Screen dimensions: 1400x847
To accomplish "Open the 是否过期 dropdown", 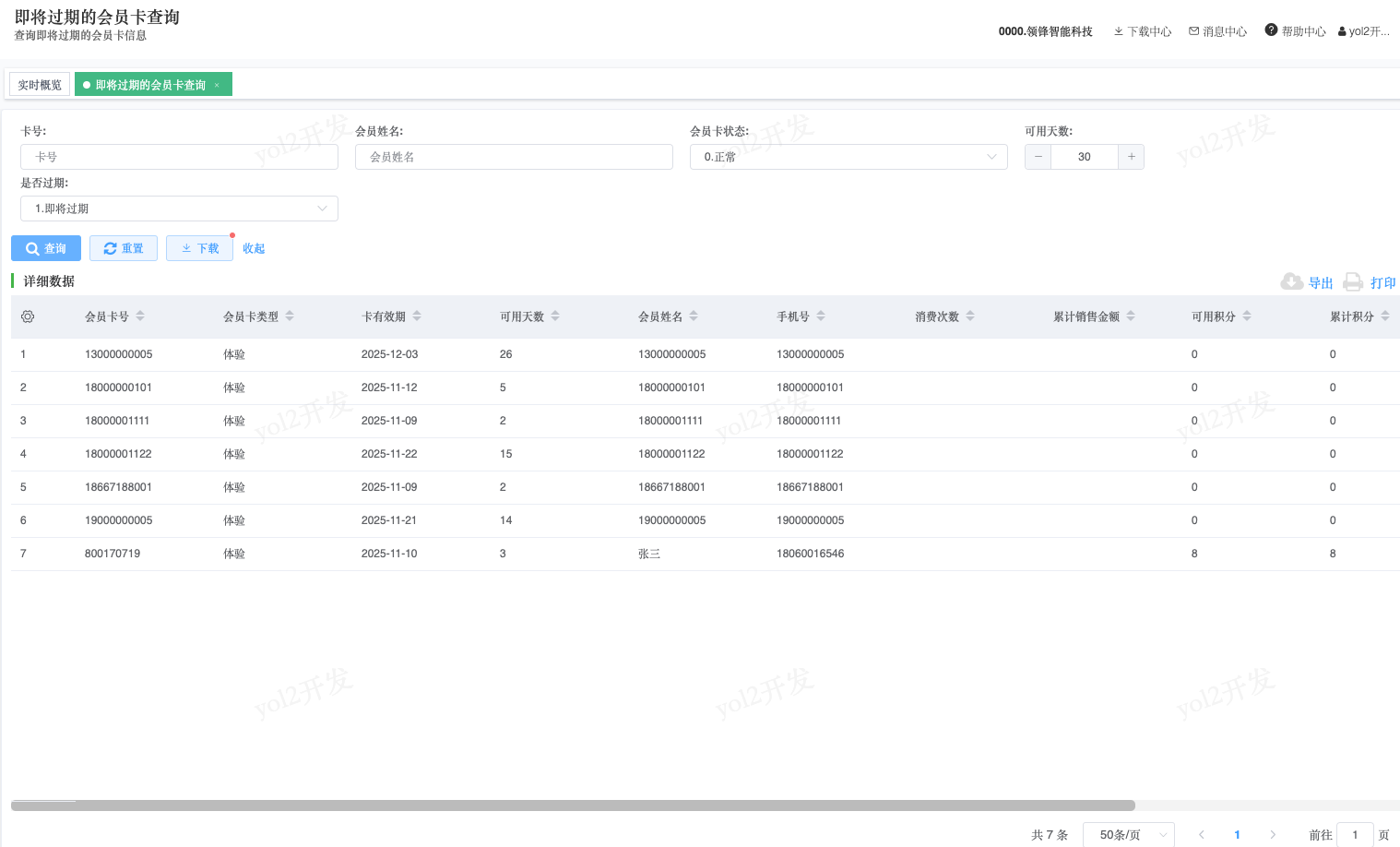I will pyautogui.click(x=179, y=209).
